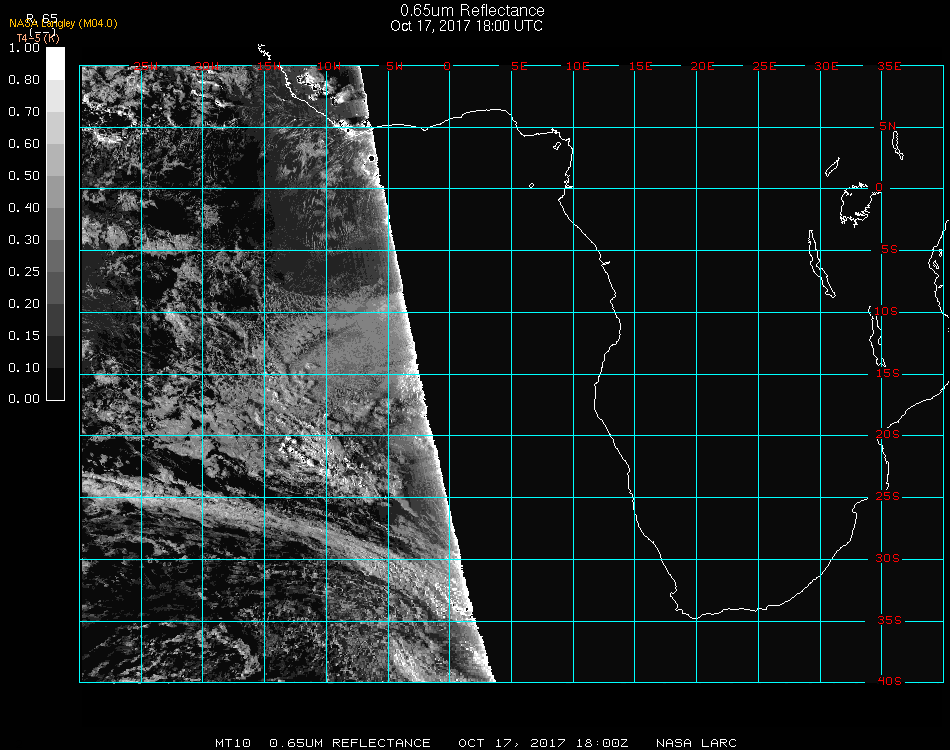Screen dimensions: 950x750
Task: Click the '10S' latitude label
Action: (x=886, y=311)
